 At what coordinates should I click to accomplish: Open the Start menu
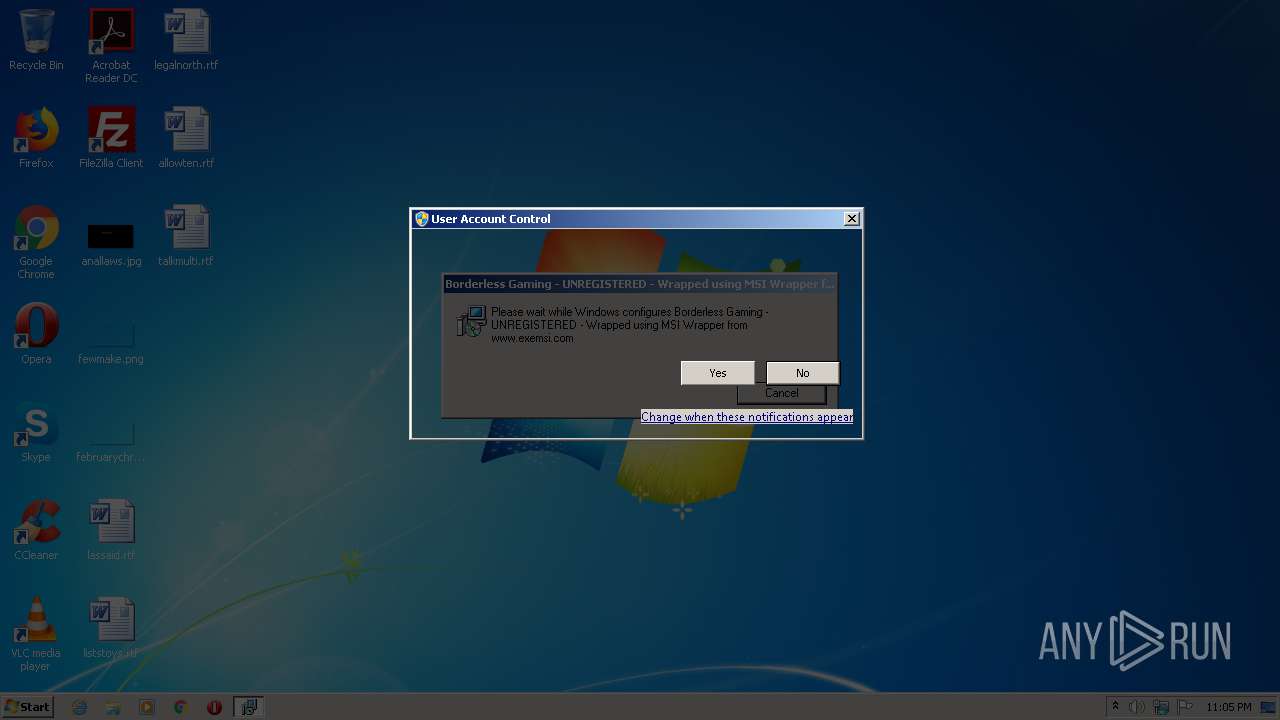click(x=28, y=707)
